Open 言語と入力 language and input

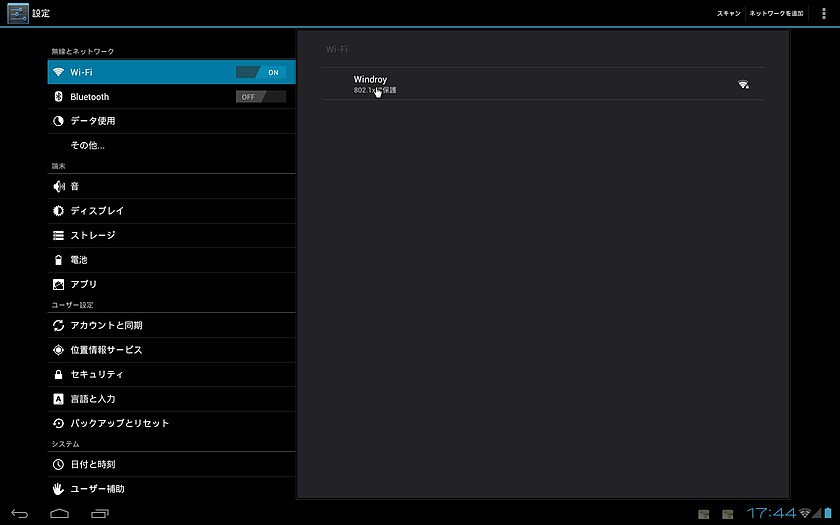coord(171,399)
